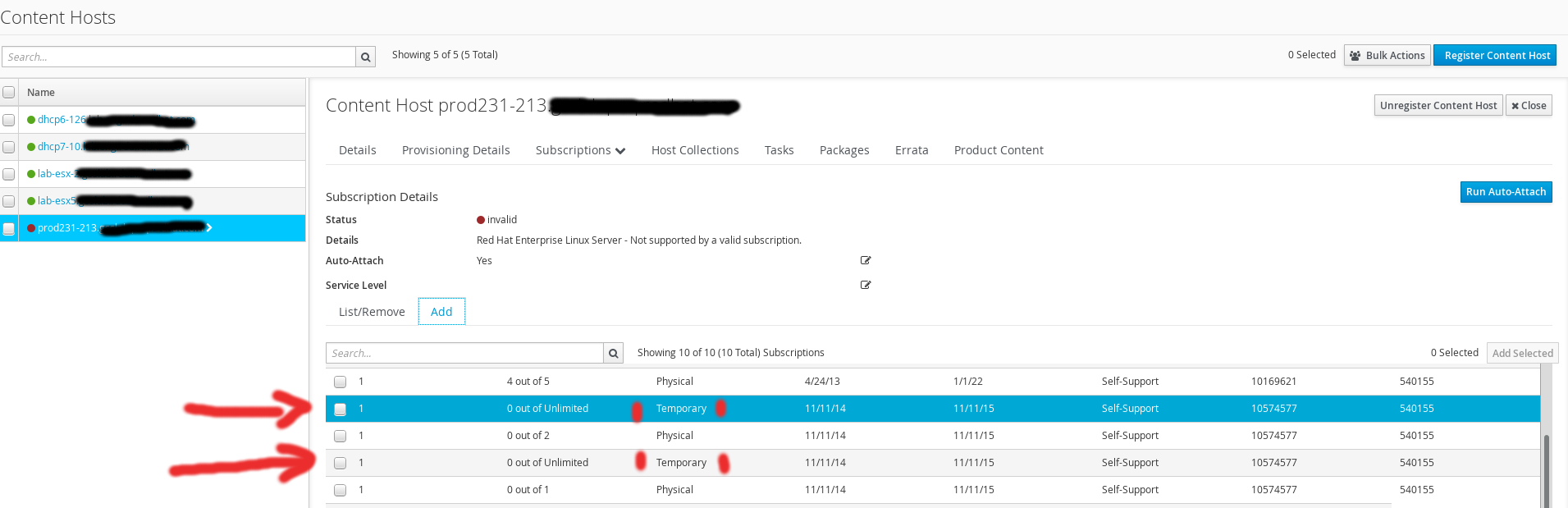Open the Host Collections tab

694,150
